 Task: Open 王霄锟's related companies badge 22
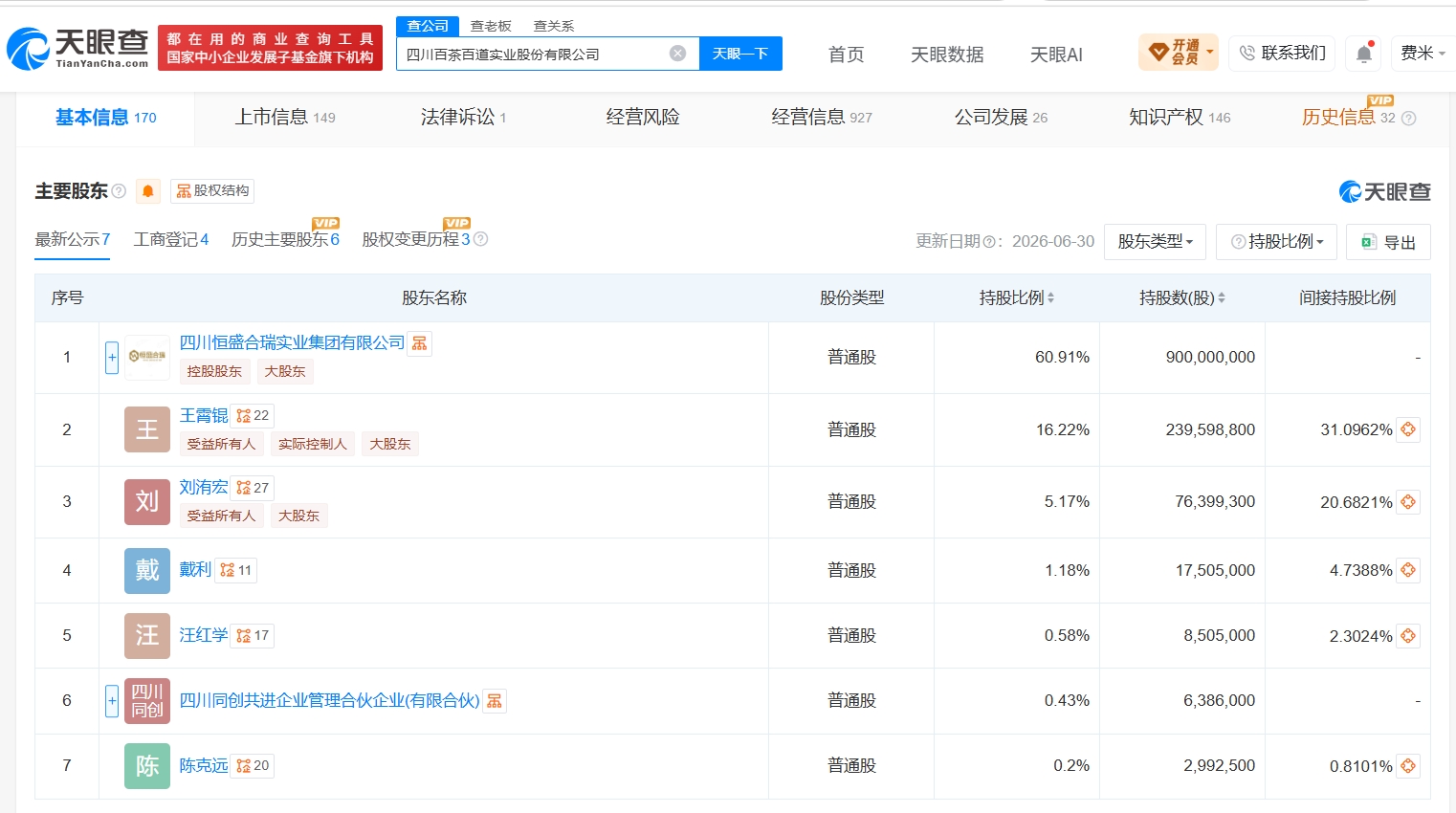tap(253, 416)
